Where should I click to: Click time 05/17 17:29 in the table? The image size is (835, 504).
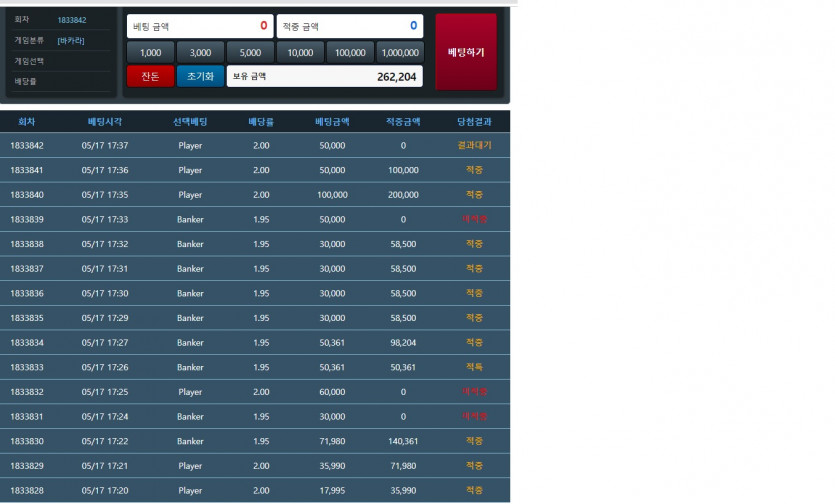105,318
